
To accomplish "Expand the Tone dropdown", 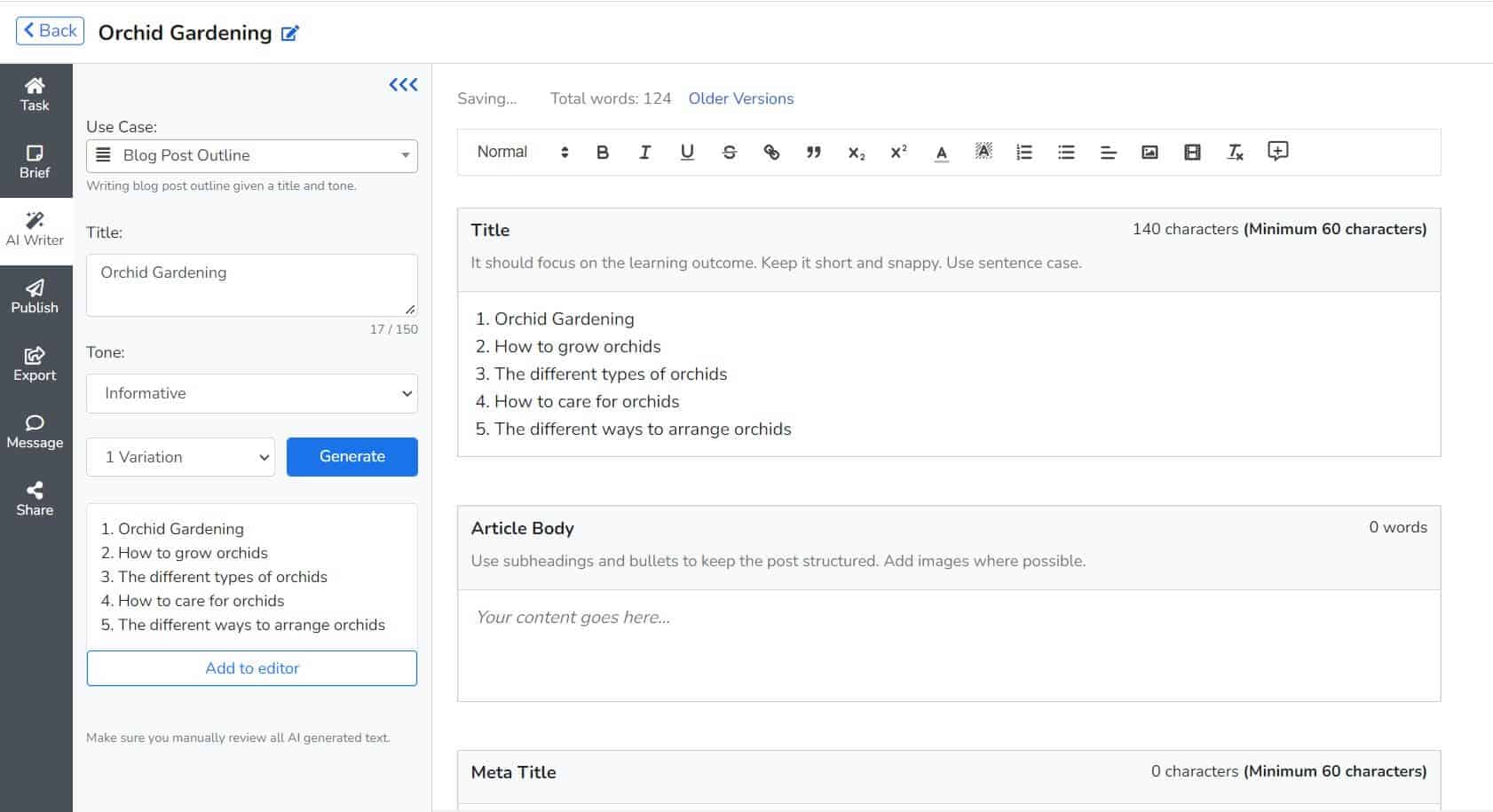I will click(x=252, y=393).
